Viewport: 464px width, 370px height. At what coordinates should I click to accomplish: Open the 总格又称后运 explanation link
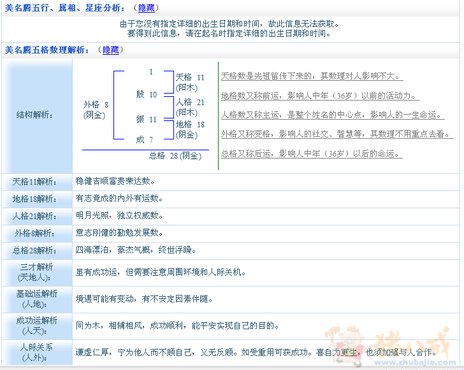coord(312,154)
